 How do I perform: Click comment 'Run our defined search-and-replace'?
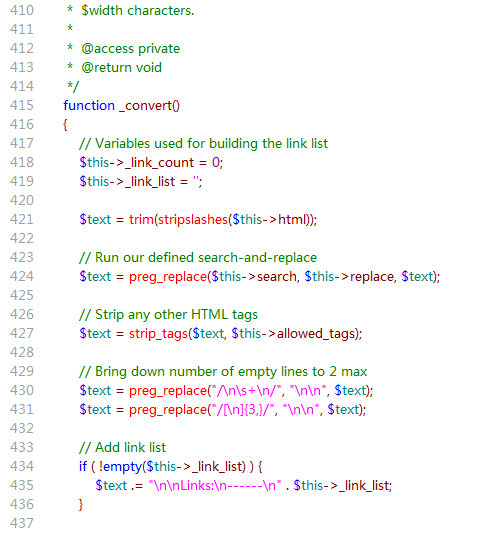point(206,258)
